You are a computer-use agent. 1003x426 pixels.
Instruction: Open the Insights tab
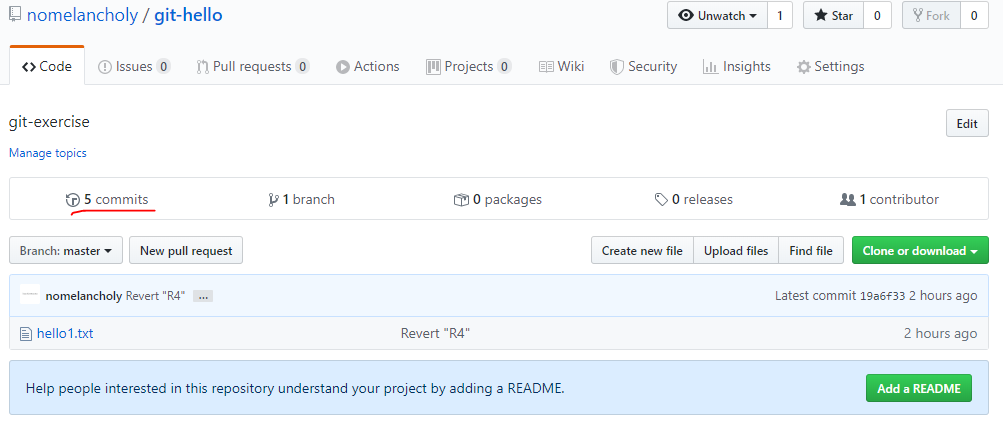coord(736,67)
